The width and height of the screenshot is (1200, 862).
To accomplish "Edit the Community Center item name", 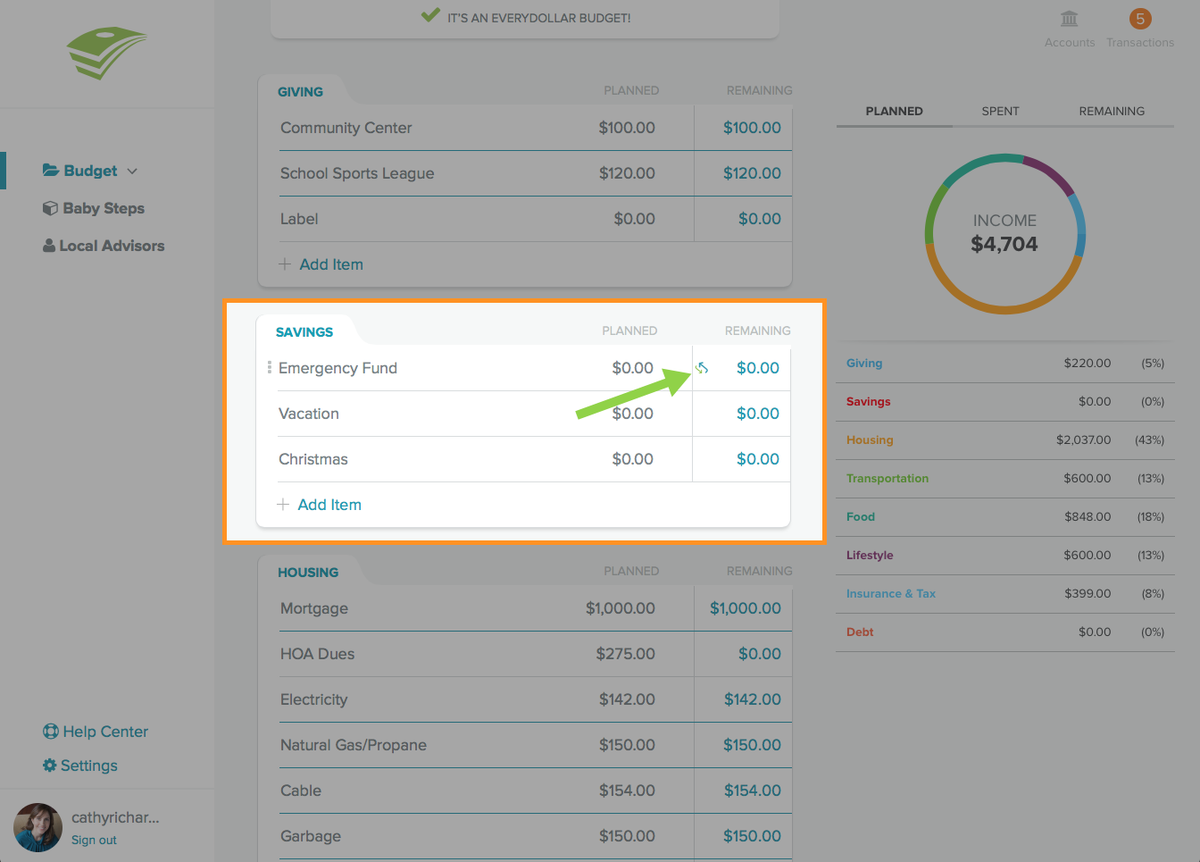I will (346, 128).
